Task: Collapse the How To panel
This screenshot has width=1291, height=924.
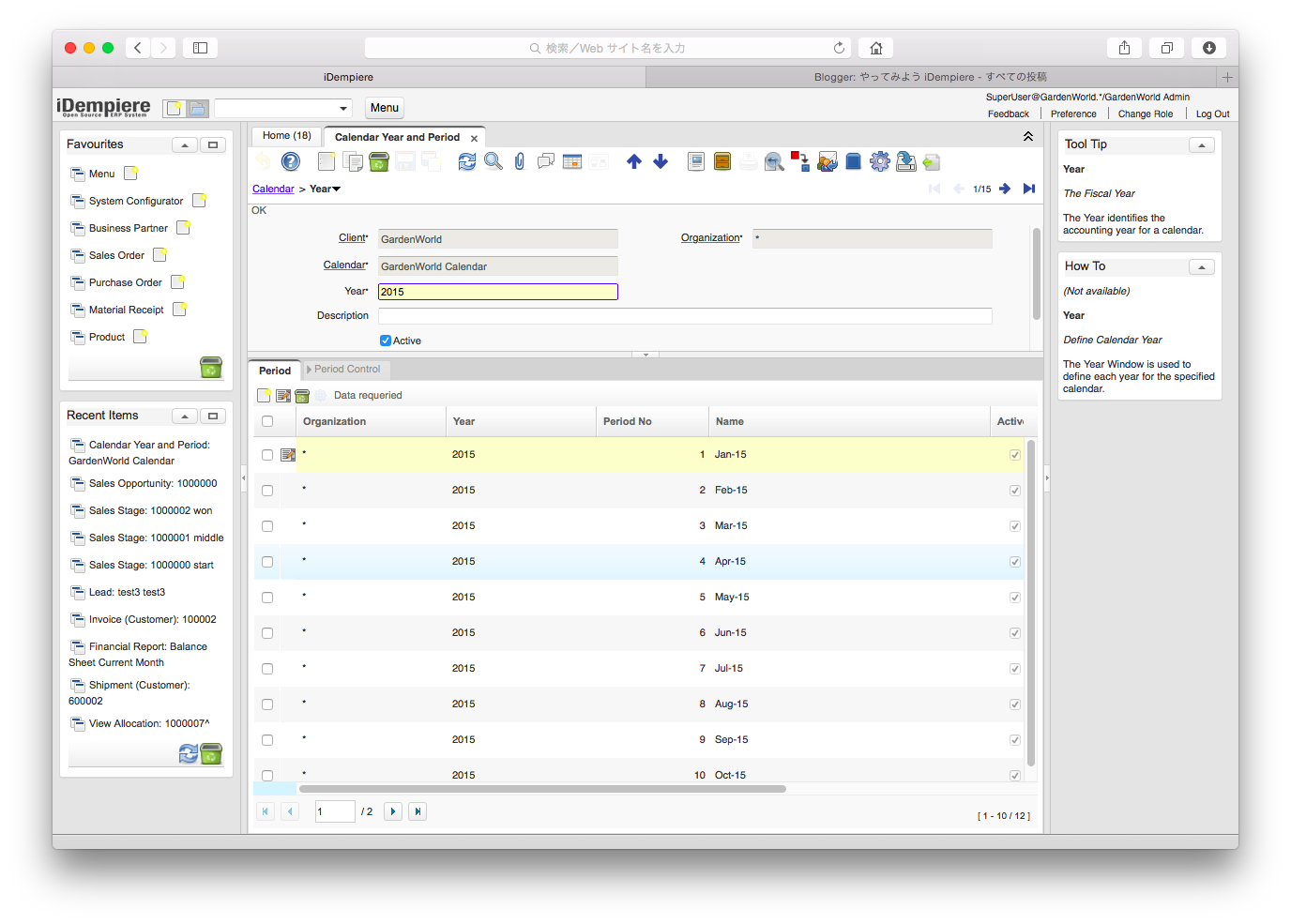Action: tap(1202, 266)
